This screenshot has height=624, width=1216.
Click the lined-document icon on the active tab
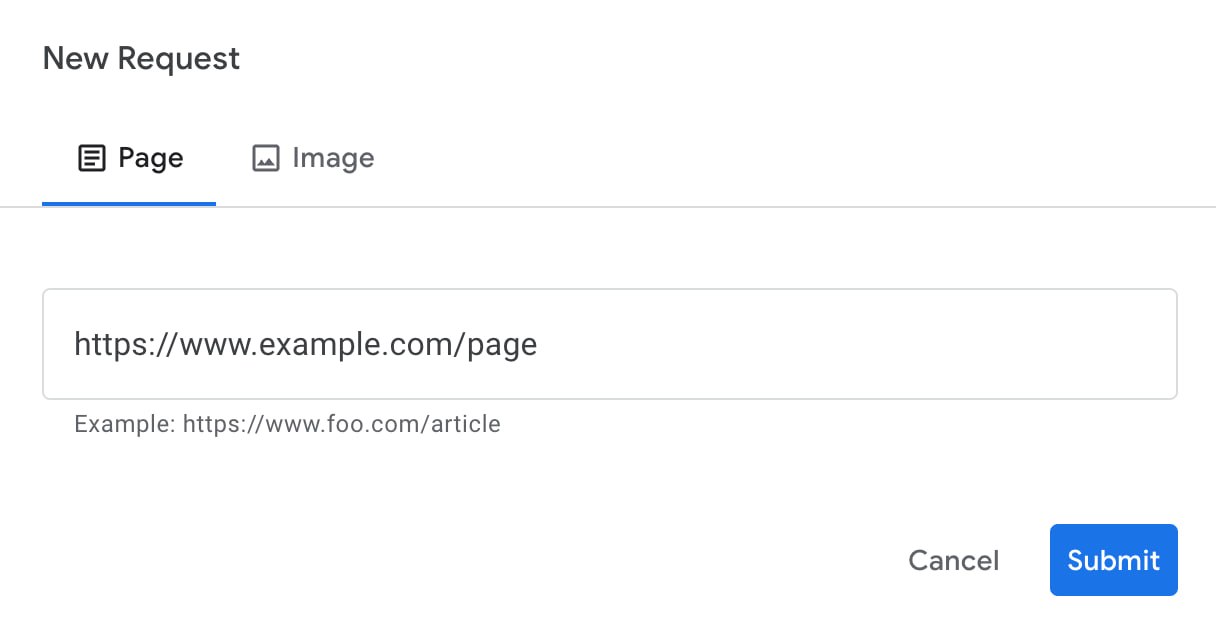click(x=90, y=157)
